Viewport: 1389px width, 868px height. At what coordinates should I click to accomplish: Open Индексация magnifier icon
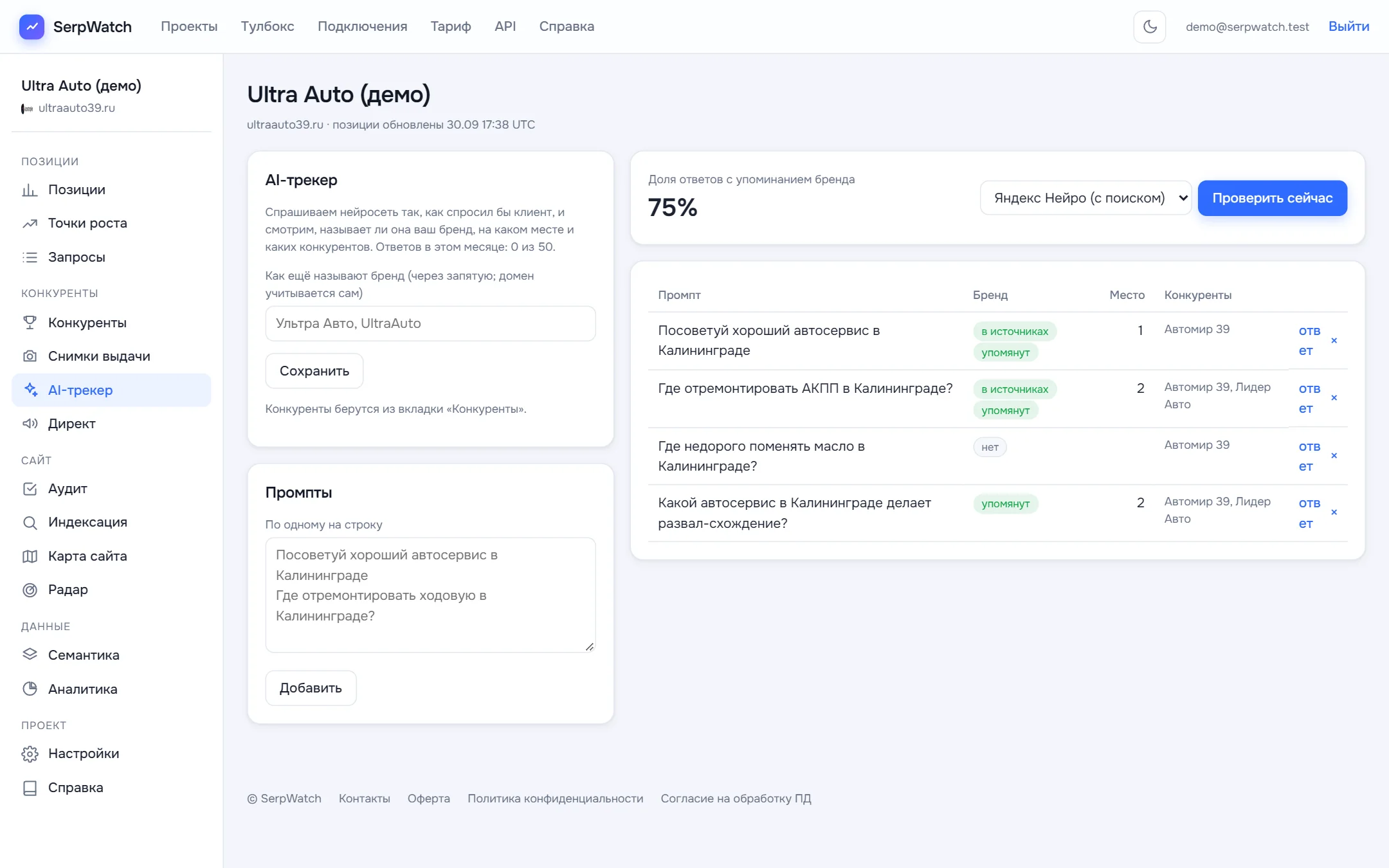coord(30,523)
